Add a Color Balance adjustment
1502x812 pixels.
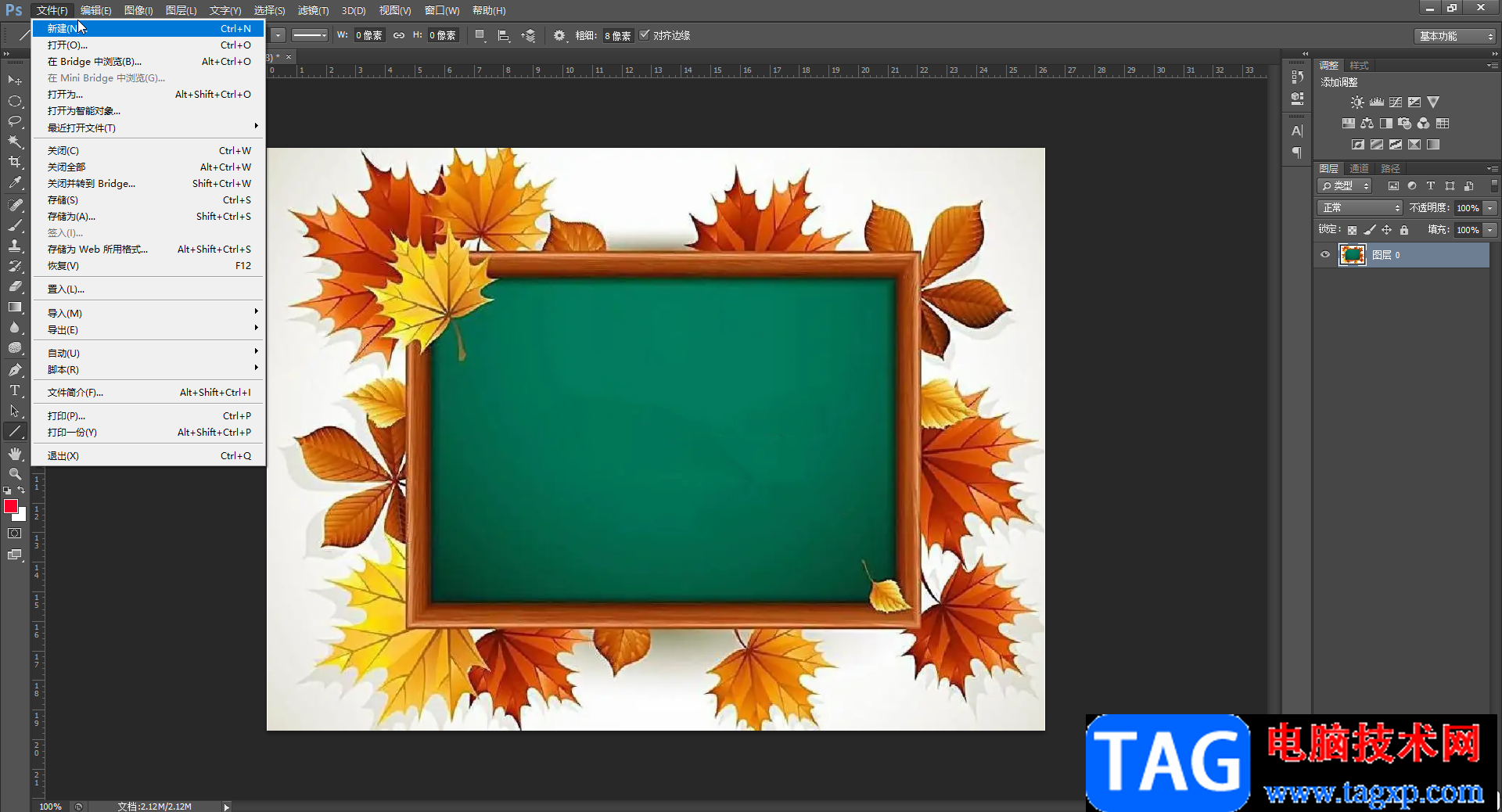[x=1367, y=124]
